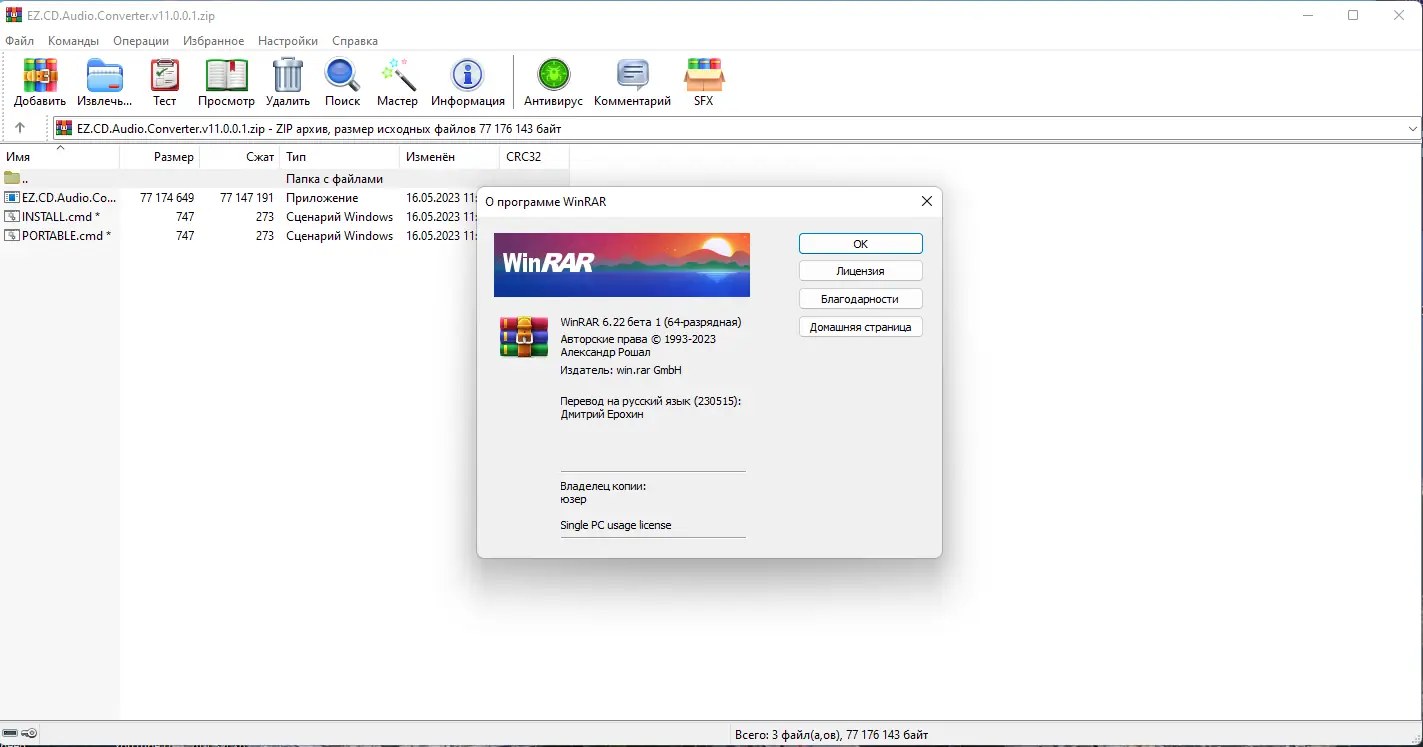Click the key icon in the status bar

29,734
